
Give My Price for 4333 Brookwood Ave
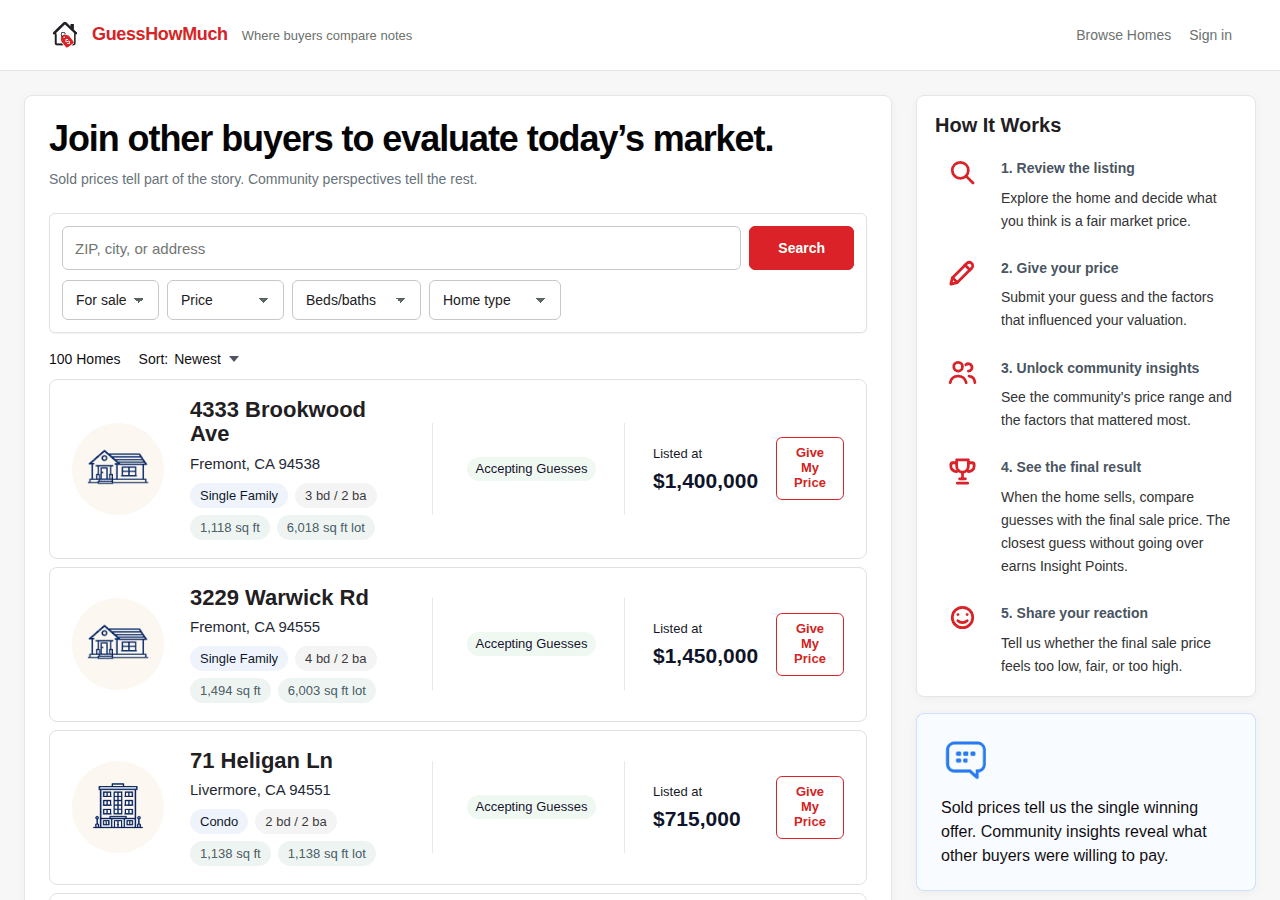point(810,468)
